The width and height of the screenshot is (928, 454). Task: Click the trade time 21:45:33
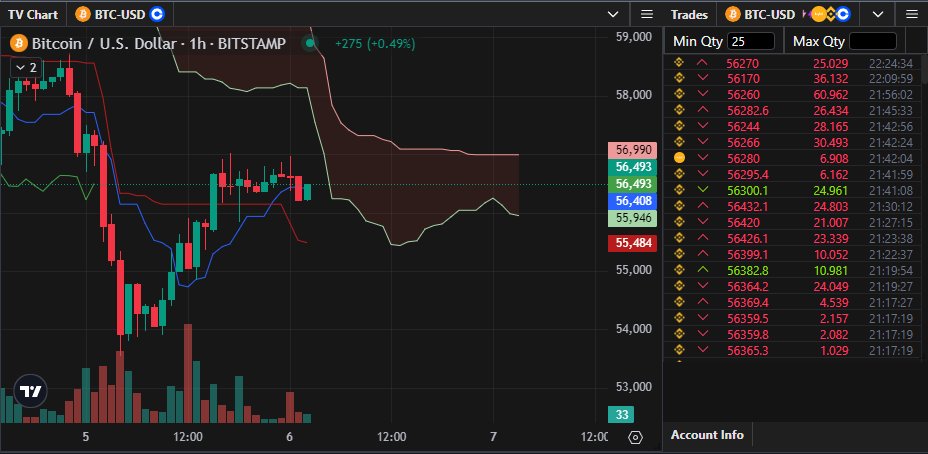click(x=891, y=111)
